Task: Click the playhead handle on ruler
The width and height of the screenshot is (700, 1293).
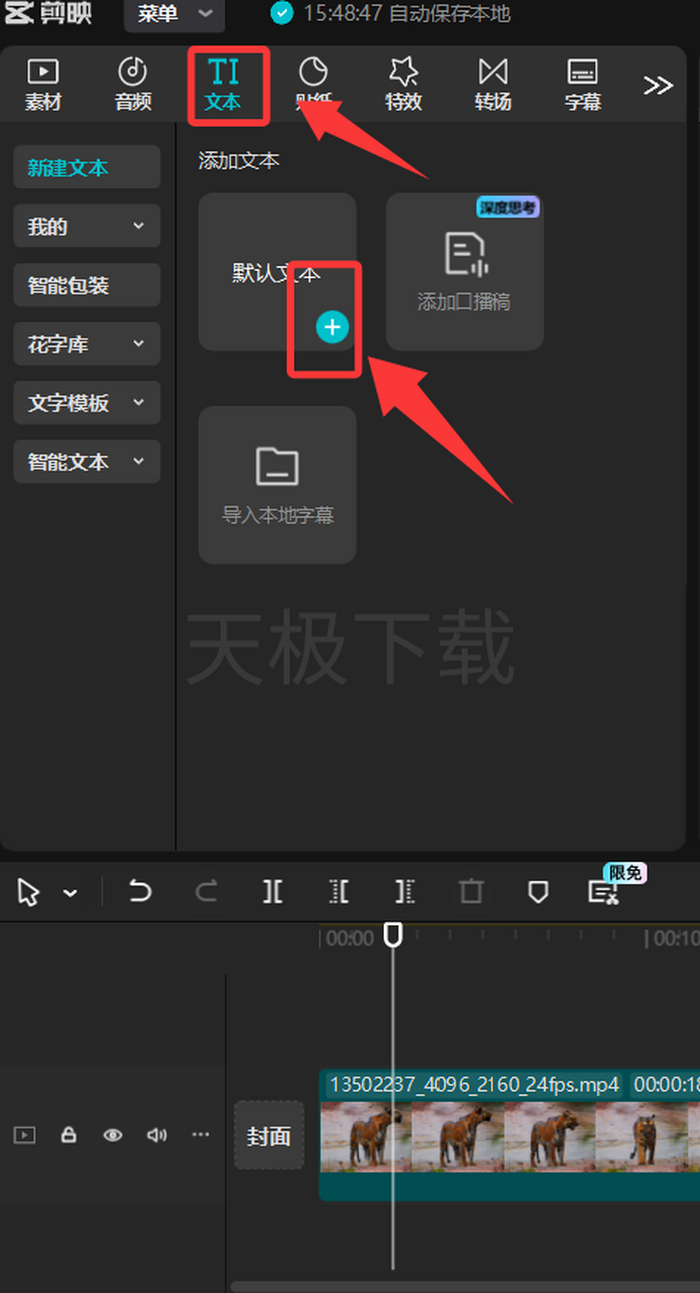Action: 394,935
